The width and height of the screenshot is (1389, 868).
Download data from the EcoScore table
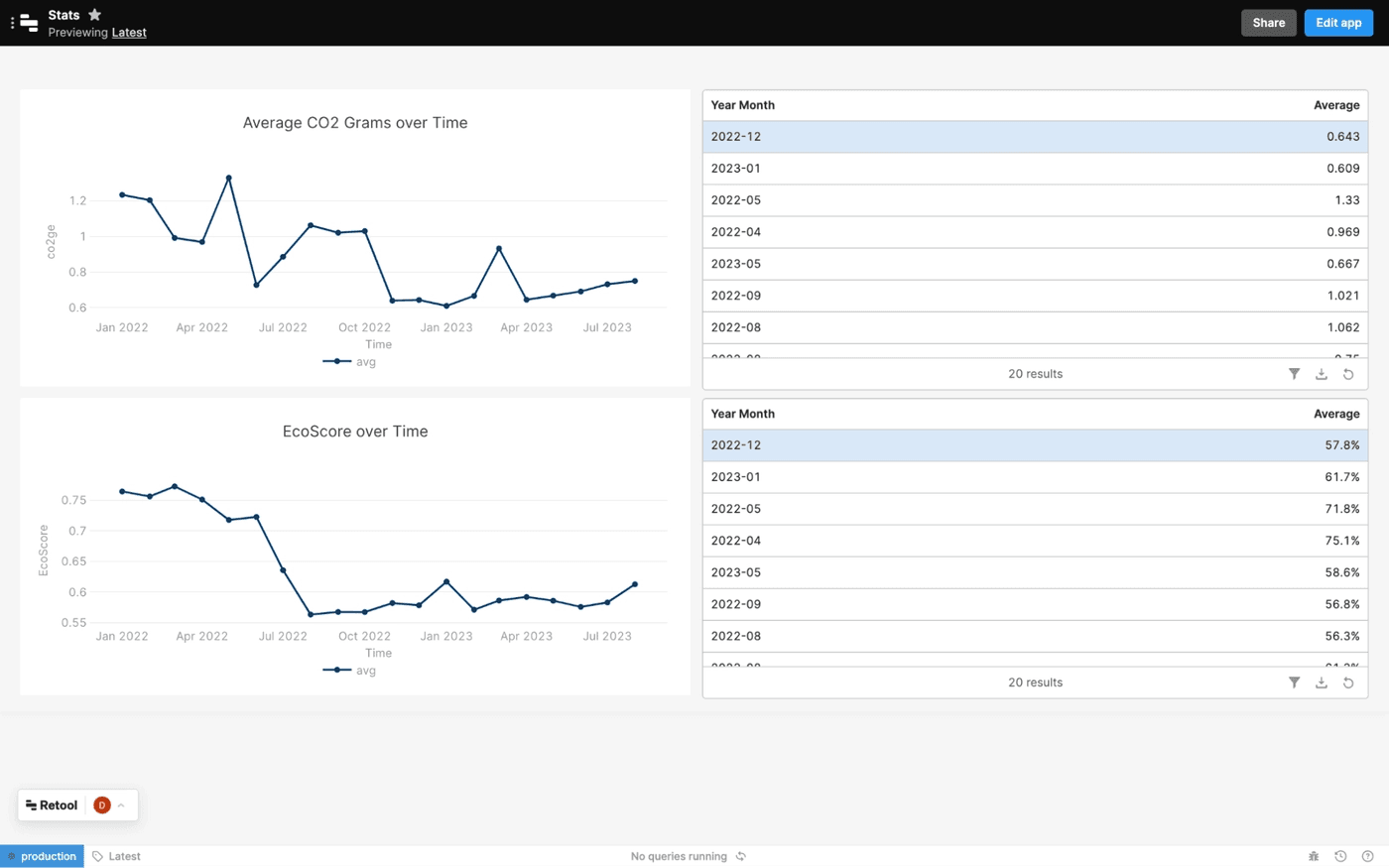click(1322, 682)
